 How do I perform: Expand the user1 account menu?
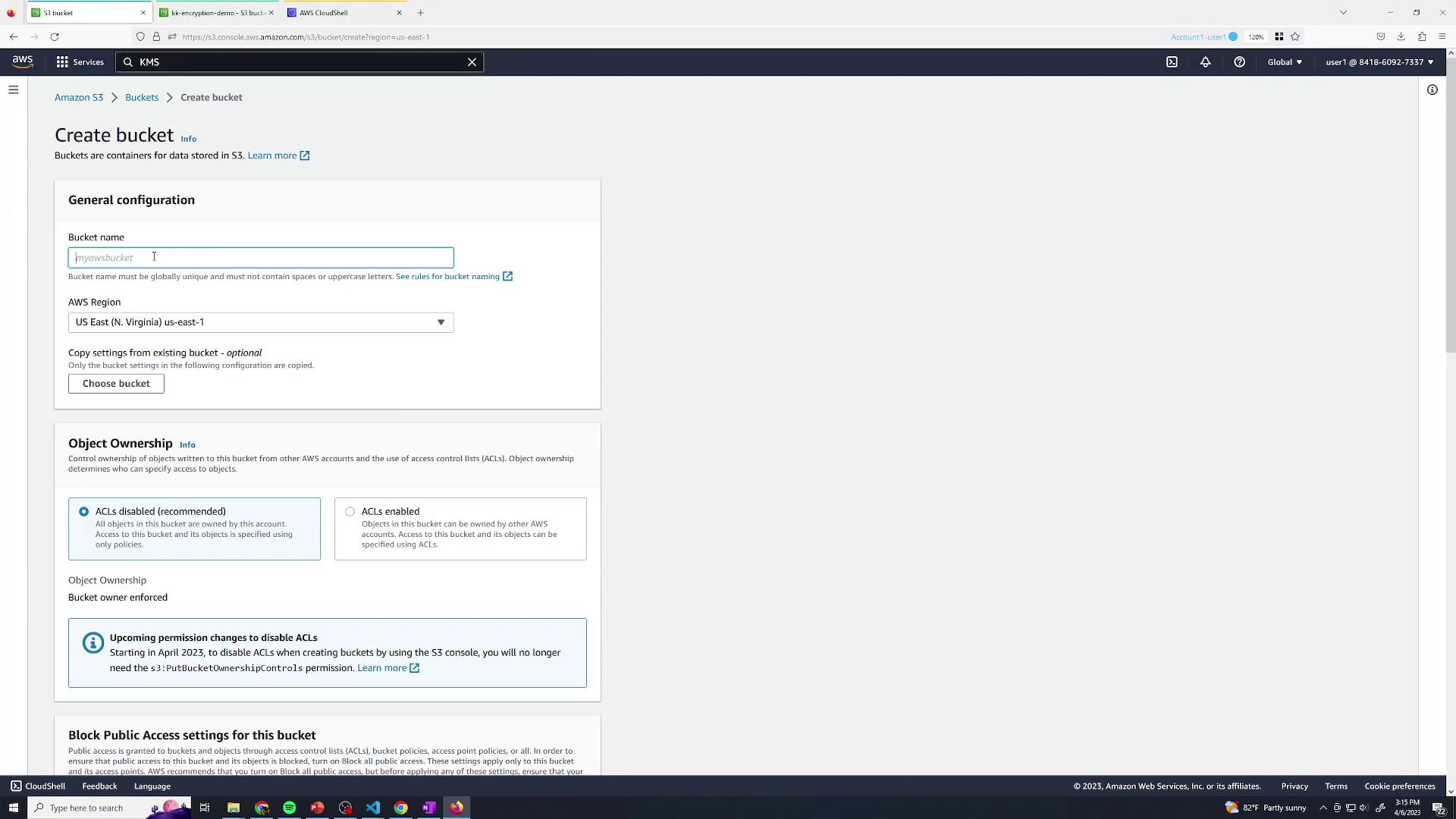point(1379,62)
